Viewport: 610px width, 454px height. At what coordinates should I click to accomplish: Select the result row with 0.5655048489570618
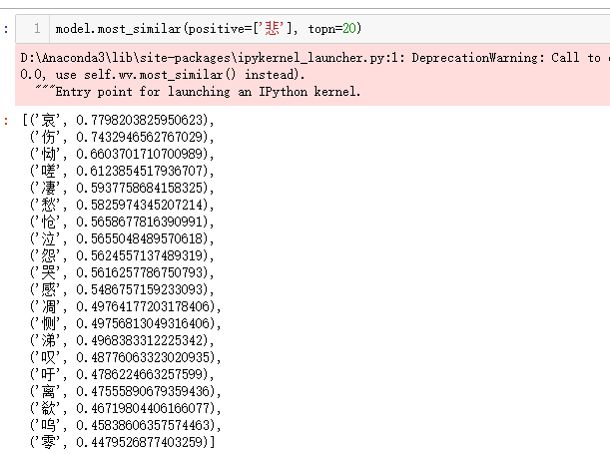122,239
